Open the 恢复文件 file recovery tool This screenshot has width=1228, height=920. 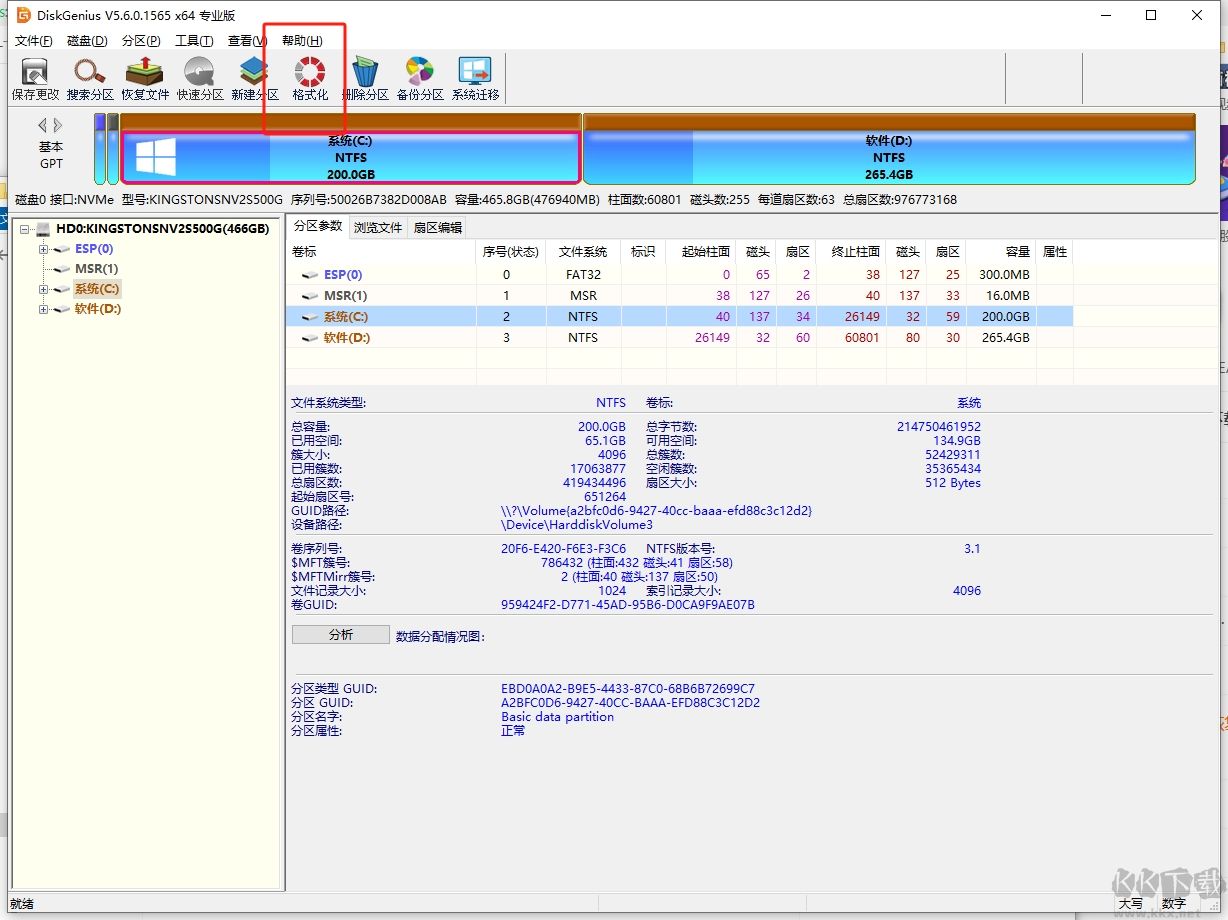(x=145, y=78)
